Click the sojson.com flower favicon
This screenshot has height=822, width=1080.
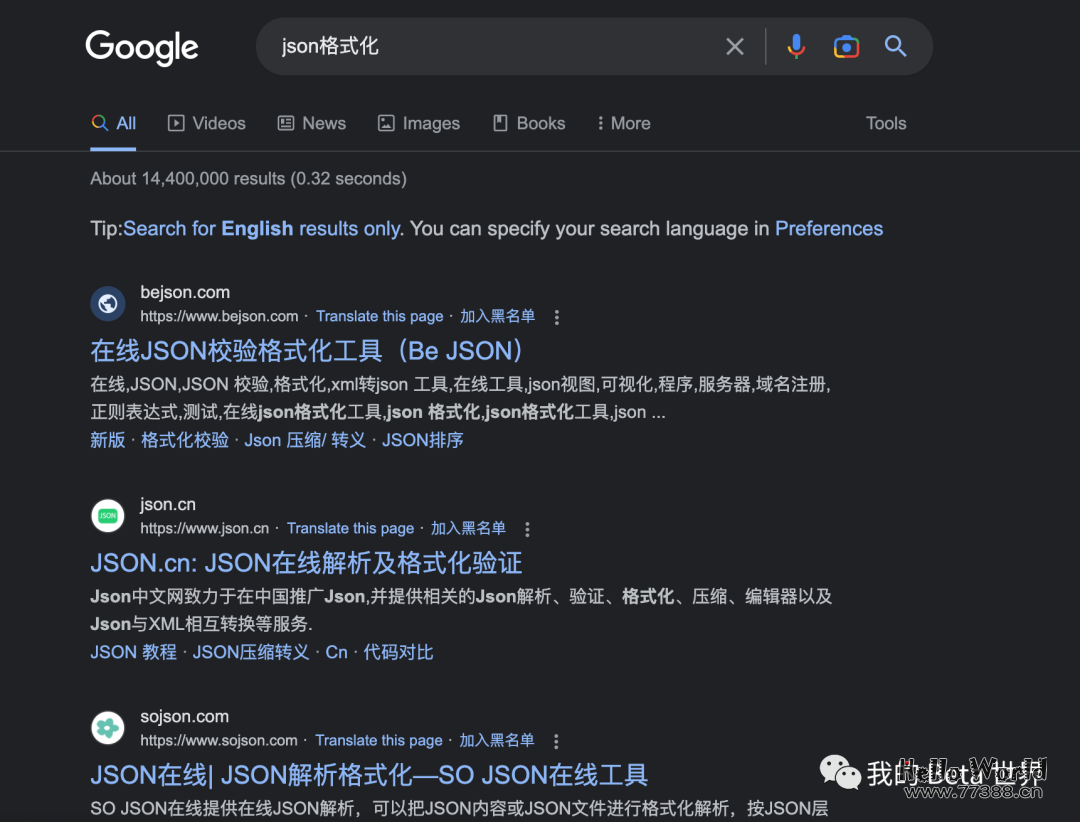pos(108,728)
